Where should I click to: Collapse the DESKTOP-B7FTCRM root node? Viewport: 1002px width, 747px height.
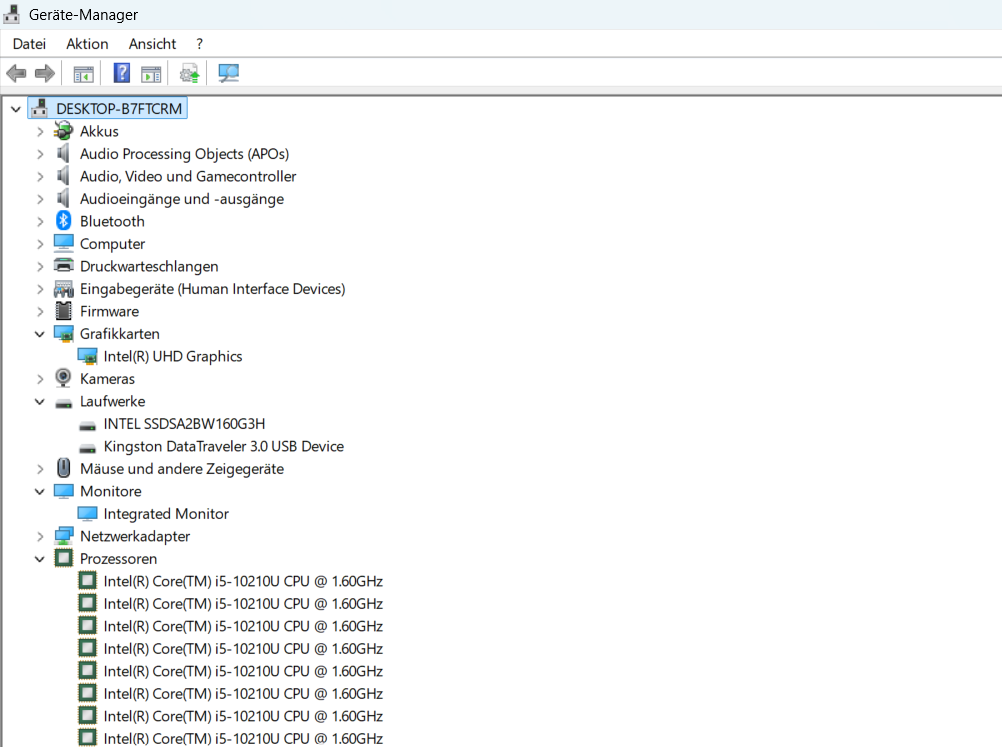tap(16, 109)
